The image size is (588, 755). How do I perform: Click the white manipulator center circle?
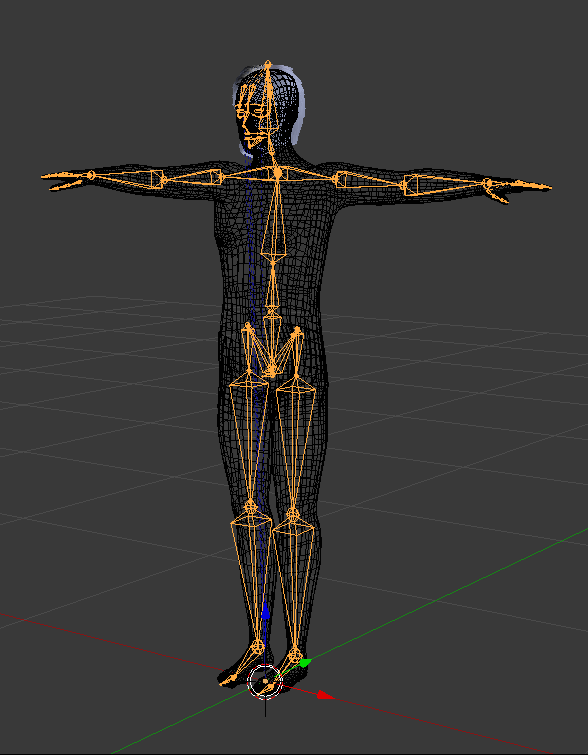tap(264, 681)
